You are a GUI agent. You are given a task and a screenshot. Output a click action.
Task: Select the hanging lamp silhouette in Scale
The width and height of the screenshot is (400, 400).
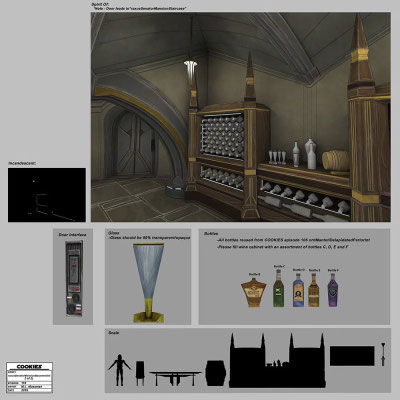pyautogui.click(x=383, y=354)
